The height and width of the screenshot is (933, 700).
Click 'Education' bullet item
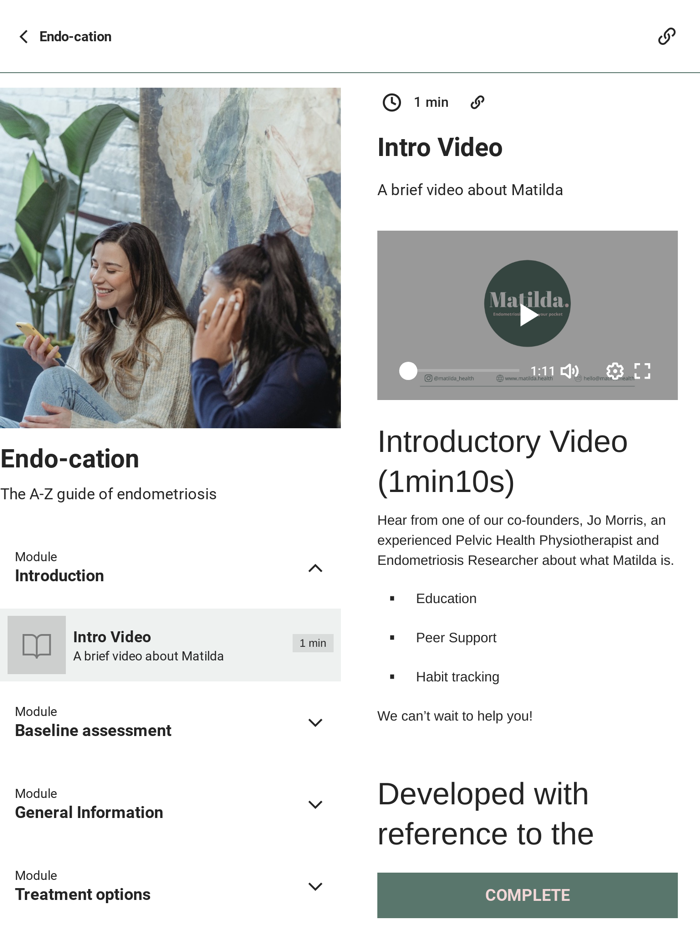[x=446, y=599]
